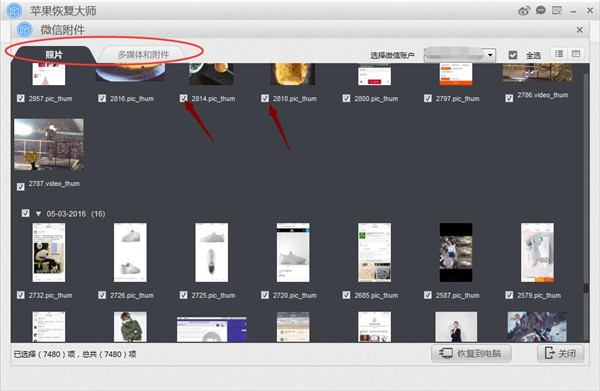Open the Weibo icon in title bar
Image resolution: width=600 pixels, height=391 pixels.
tap(524, 11)
